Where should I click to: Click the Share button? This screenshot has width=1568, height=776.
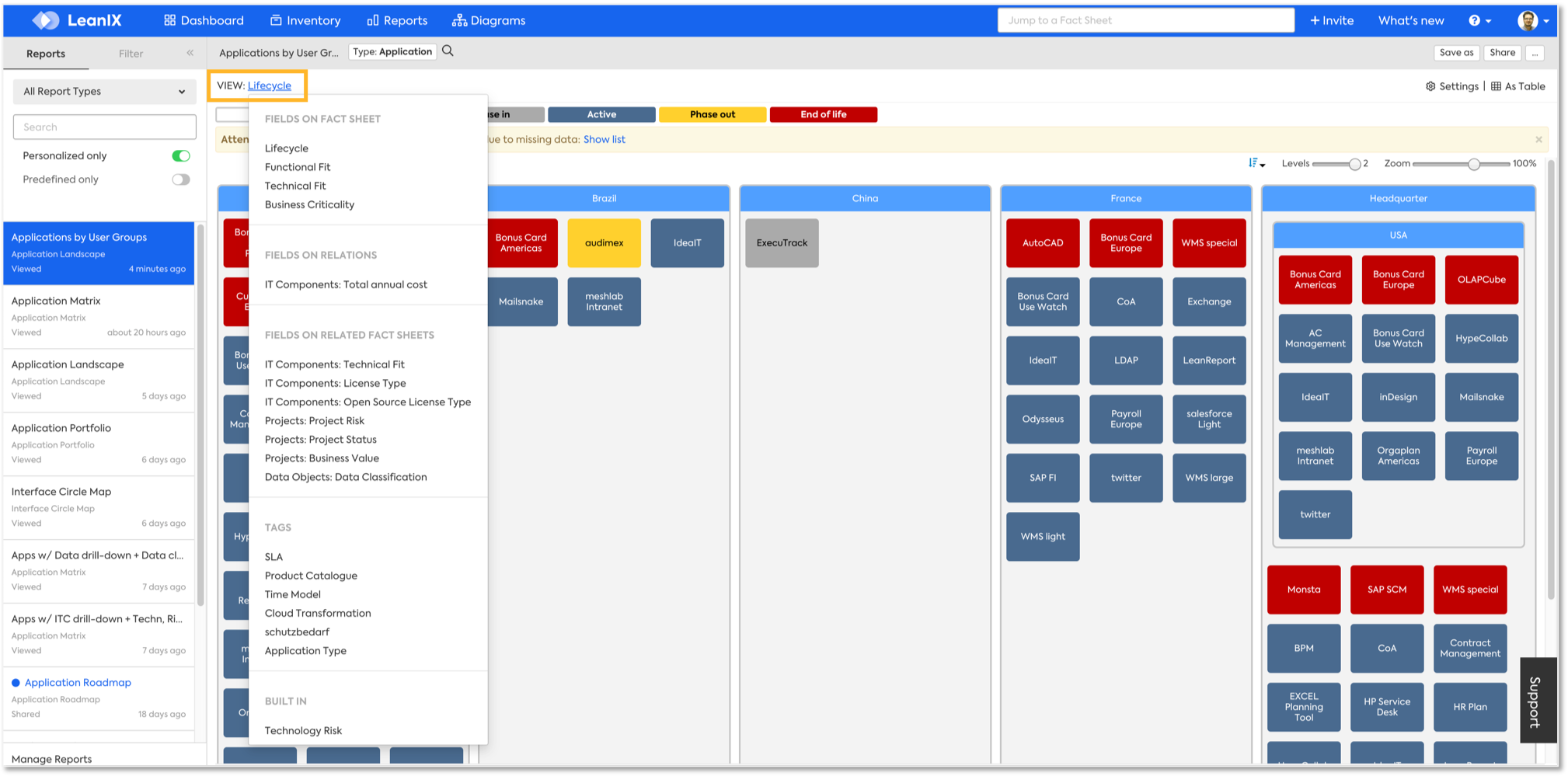[x=1502, y=53]
